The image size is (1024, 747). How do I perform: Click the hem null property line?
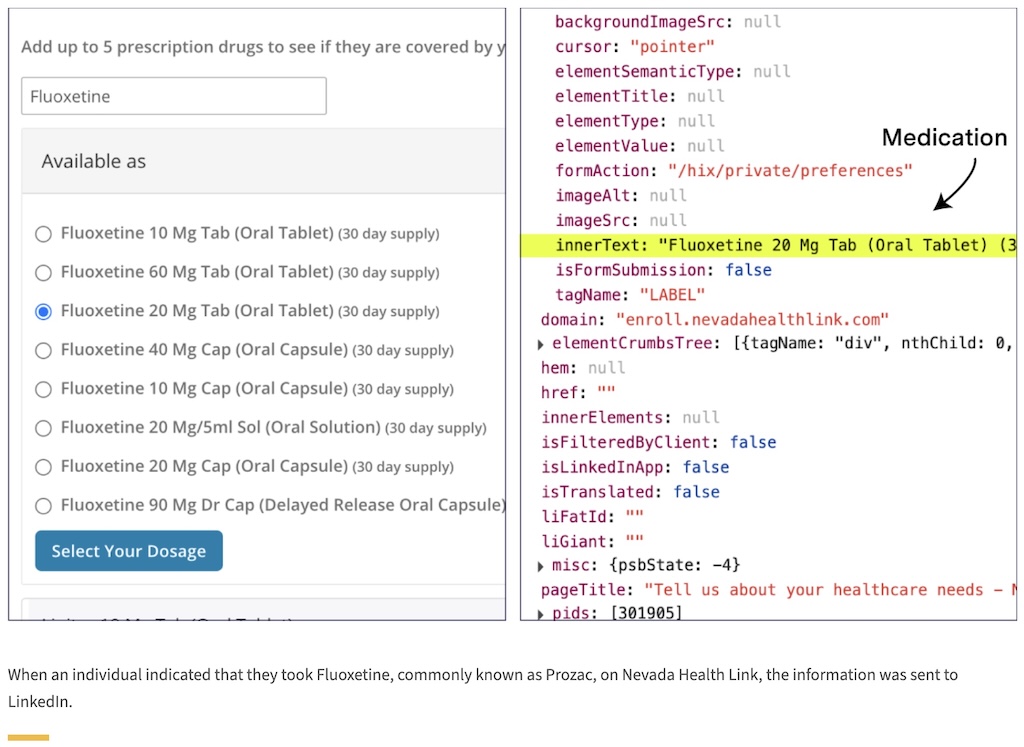583,368
